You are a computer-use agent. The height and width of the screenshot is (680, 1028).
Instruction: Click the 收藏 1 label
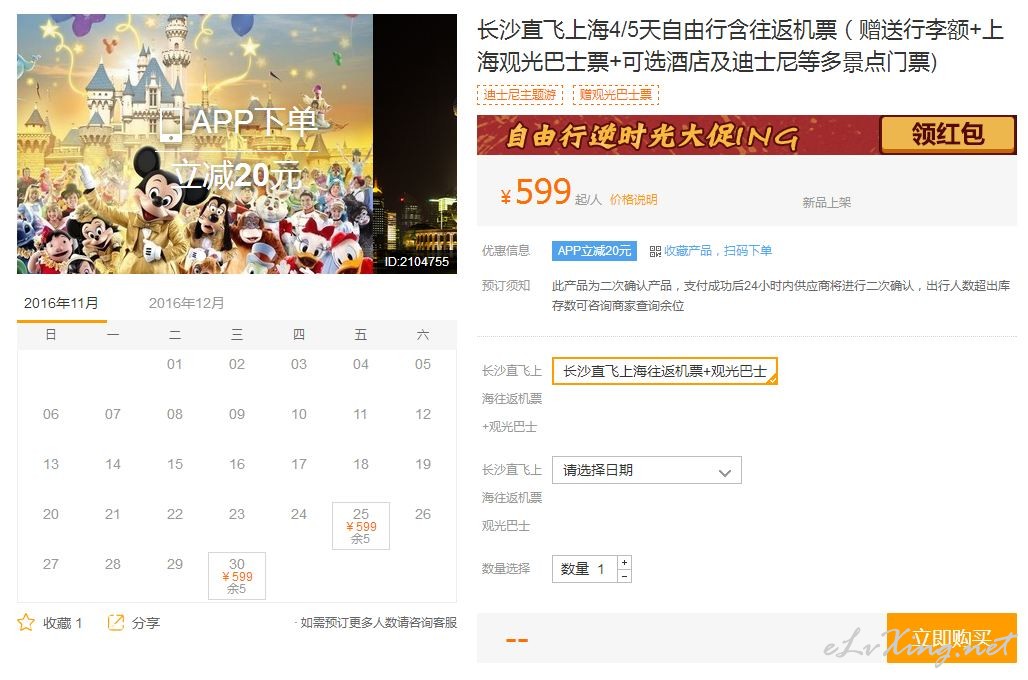point(62,623)
